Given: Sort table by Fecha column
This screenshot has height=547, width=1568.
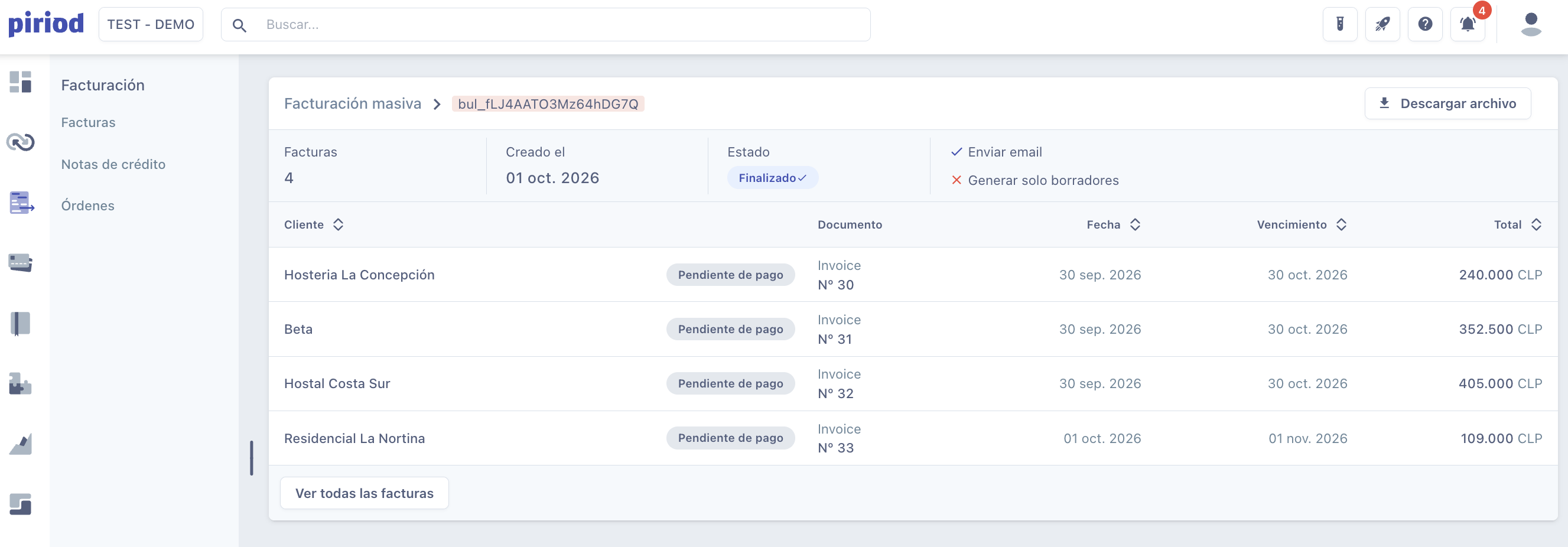Looking at the screenshot, I should point(1113,224).
